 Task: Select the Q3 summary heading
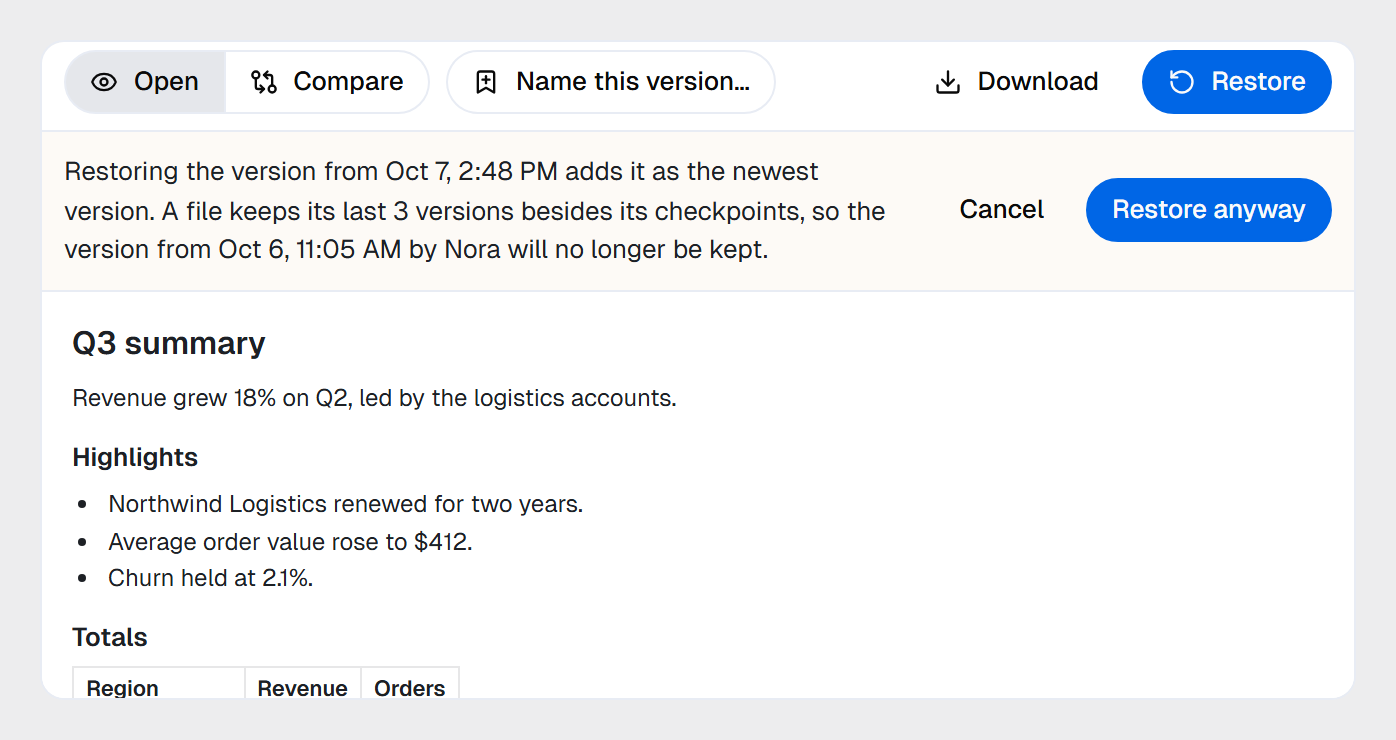point(169,343)
